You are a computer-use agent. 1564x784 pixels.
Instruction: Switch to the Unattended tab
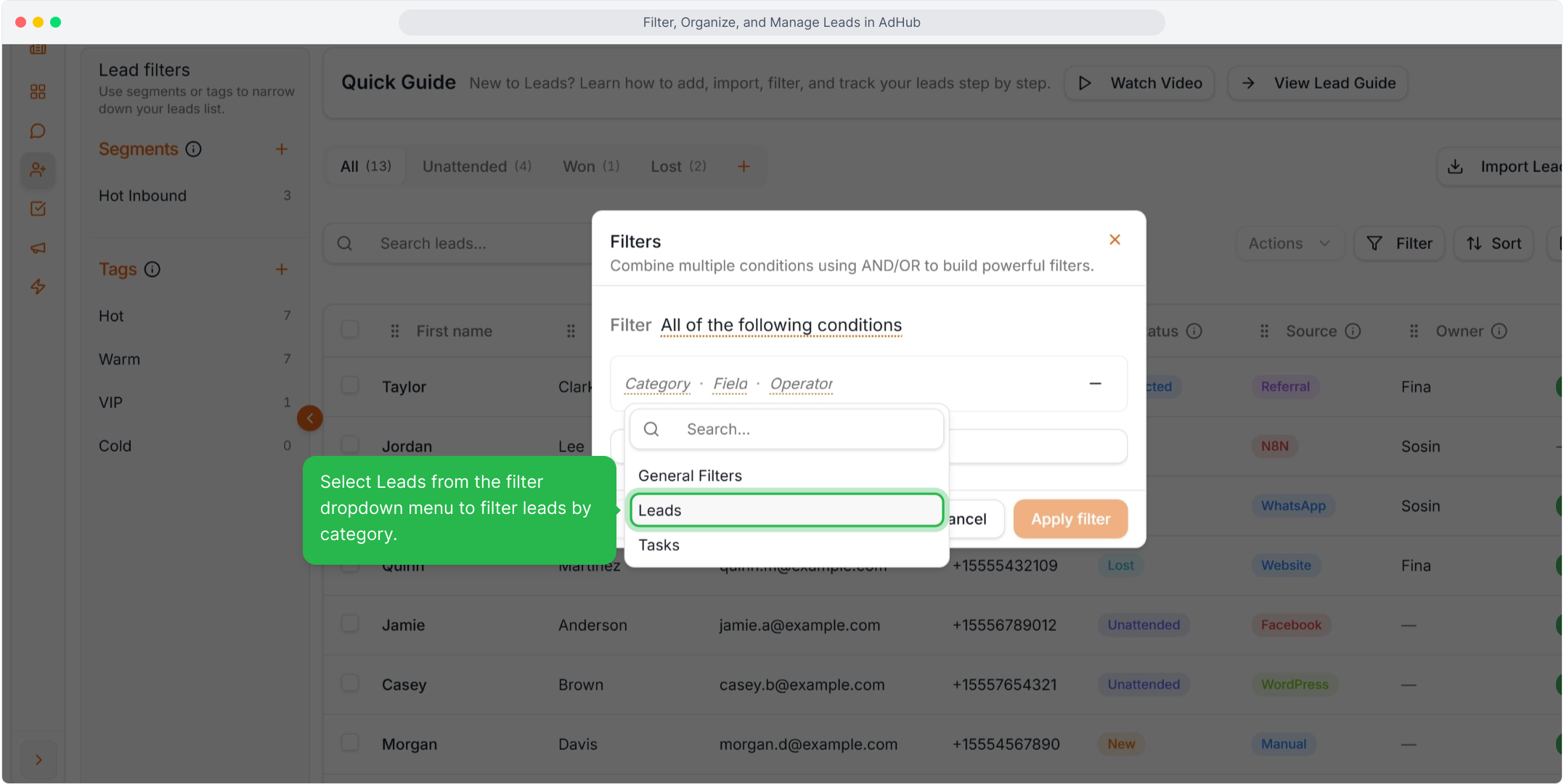click(477, 166)
